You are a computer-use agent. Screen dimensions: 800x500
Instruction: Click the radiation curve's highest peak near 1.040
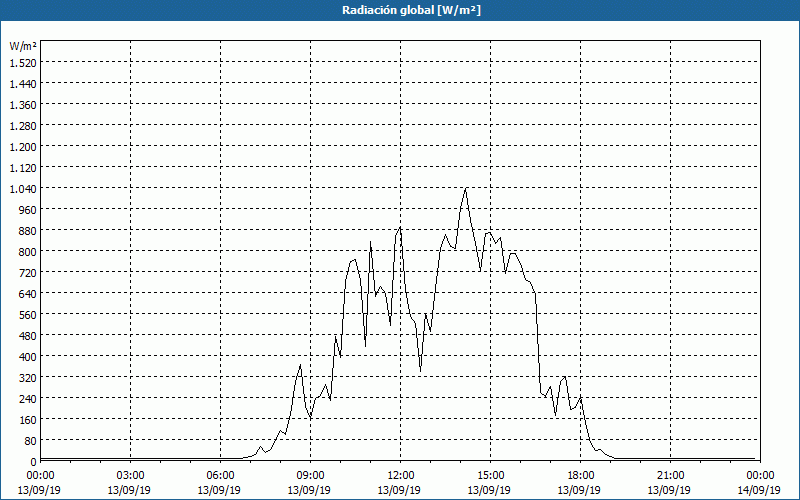(466, 189)
